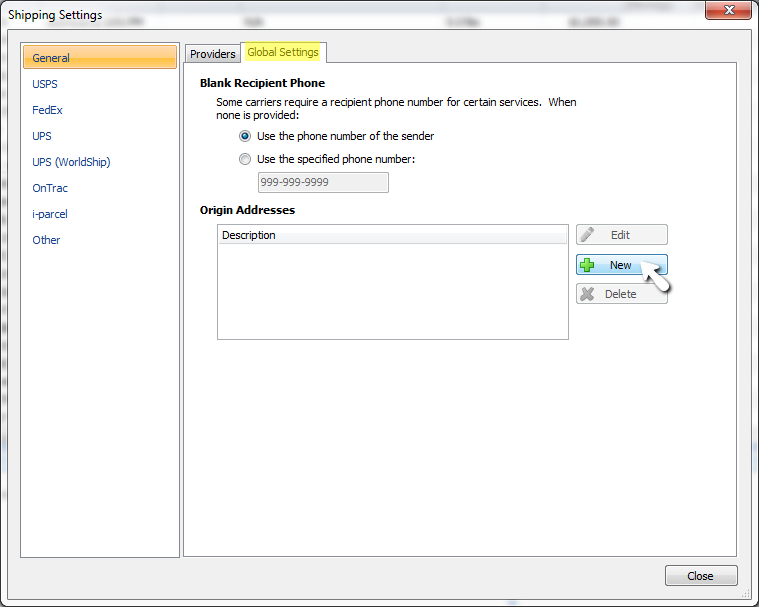Open i-parcel settings
The image size is (759, 607).
coord(50,214)
